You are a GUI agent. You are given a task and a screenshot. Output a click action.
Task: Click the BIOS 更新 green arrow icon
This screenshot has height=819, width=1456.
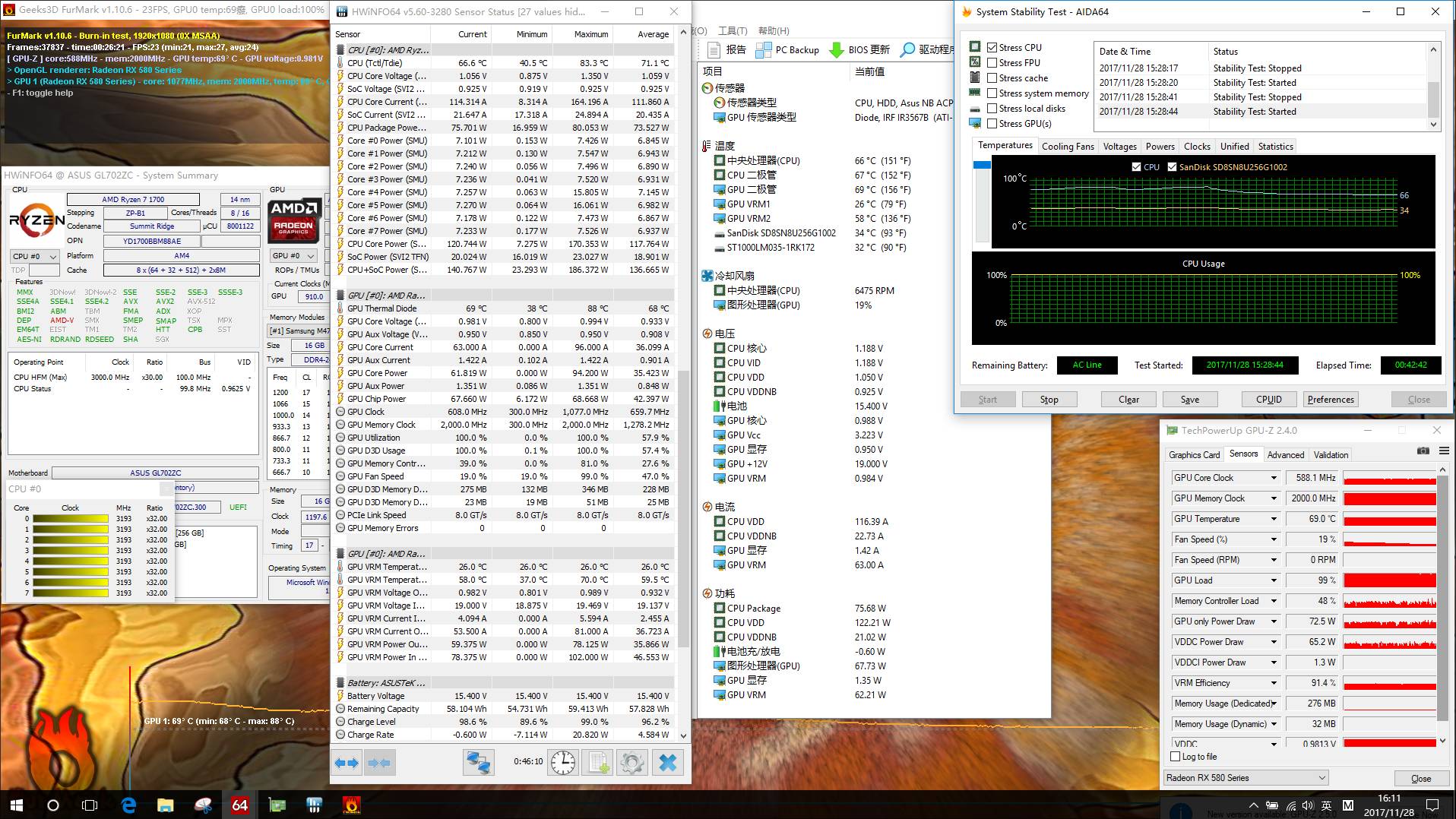837,50
